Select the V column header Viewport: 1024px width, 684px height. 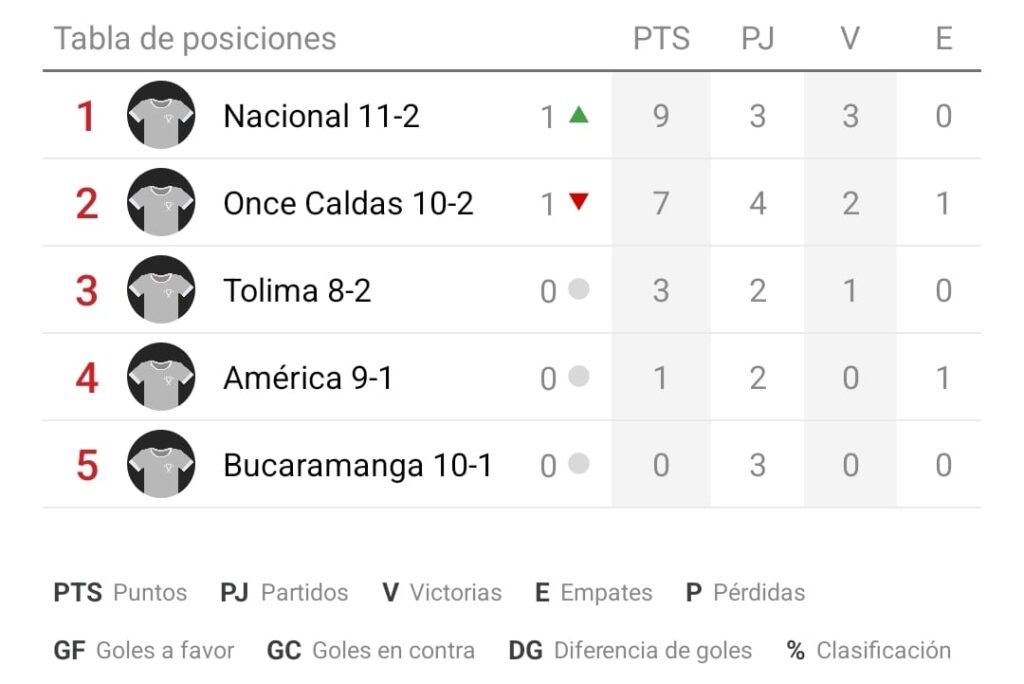pos(850,39)
